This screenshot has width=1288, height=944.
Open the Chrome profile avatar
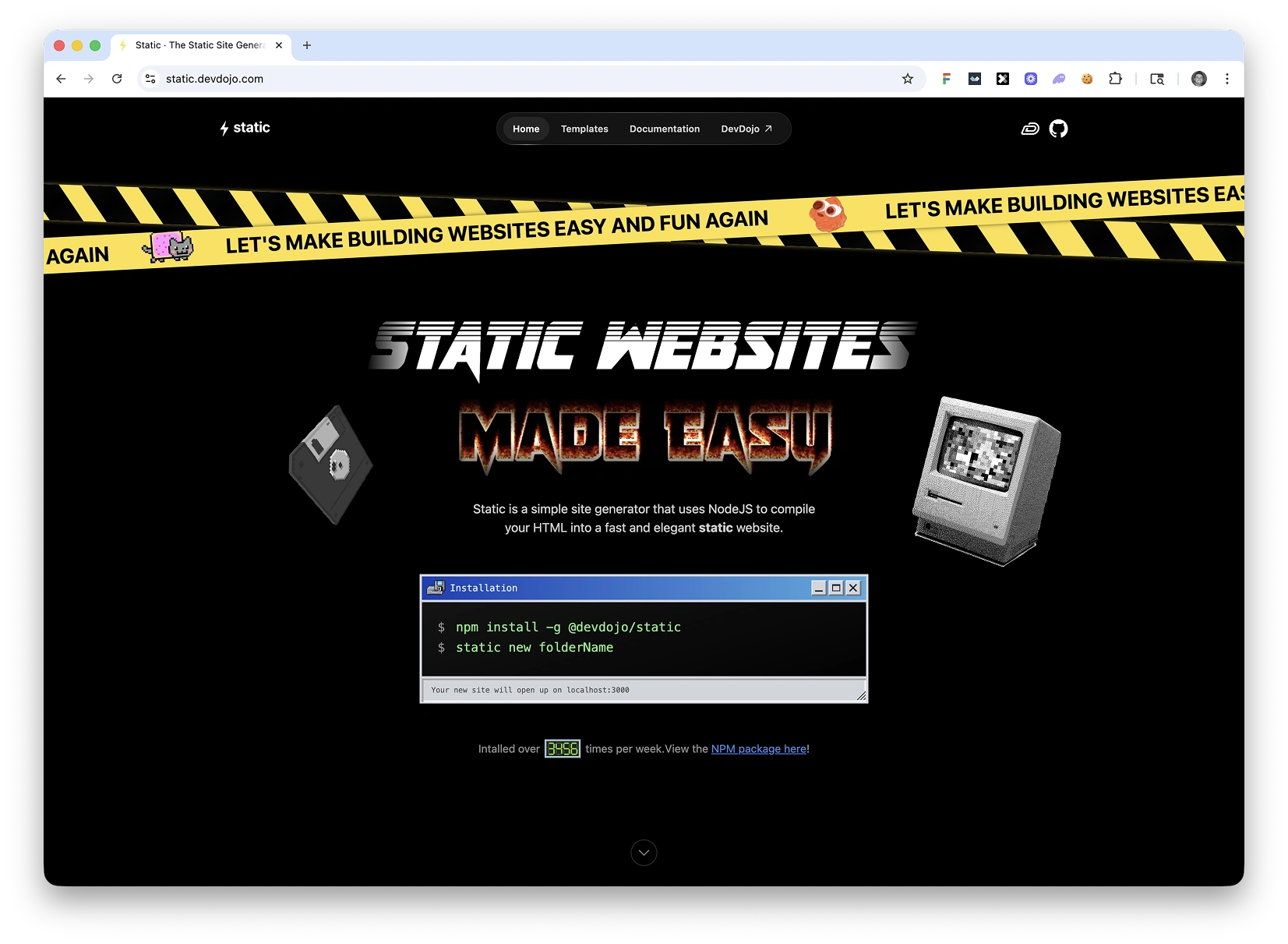(1199, 79)
